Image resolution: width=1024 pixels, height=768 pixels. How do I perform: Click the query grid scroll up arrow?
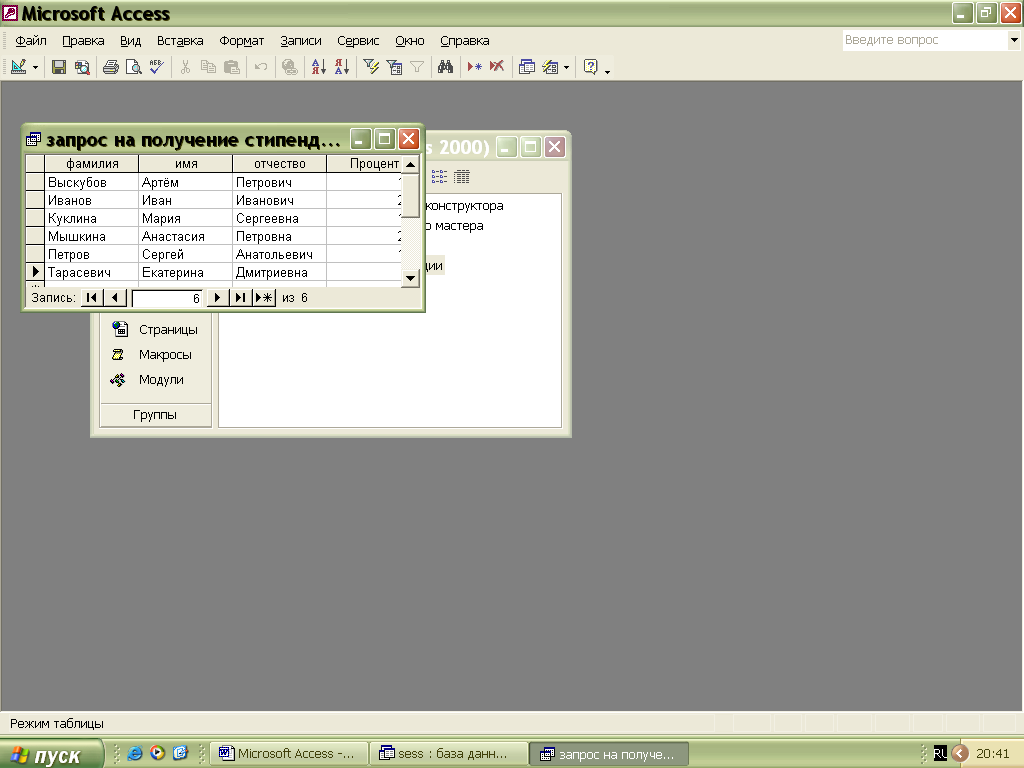410,164
